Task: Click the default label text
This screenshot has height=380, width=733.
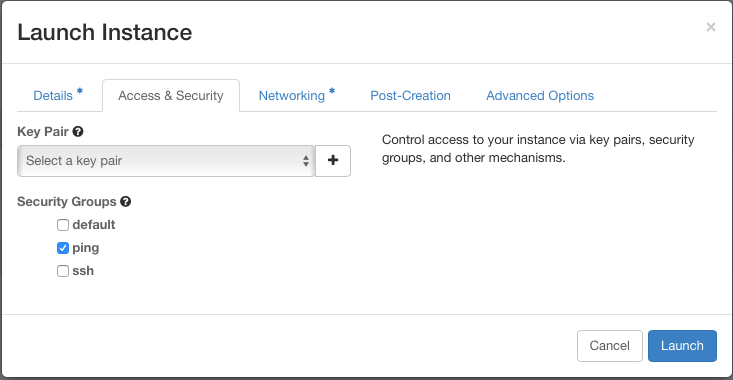Action: click(93, 225)
